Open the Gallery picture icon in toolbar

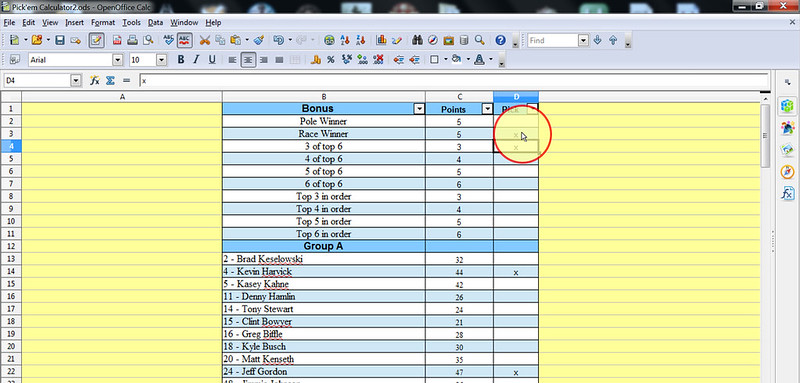pyautogui.click(x=448, y=40)
